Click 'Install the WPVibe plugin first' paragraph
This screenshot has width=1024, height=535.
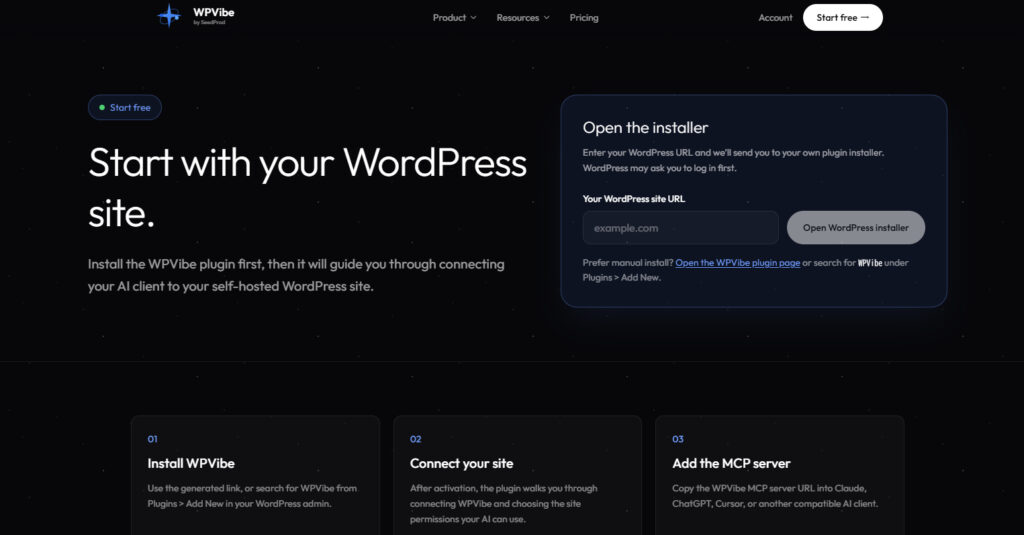tap(296, 275)
